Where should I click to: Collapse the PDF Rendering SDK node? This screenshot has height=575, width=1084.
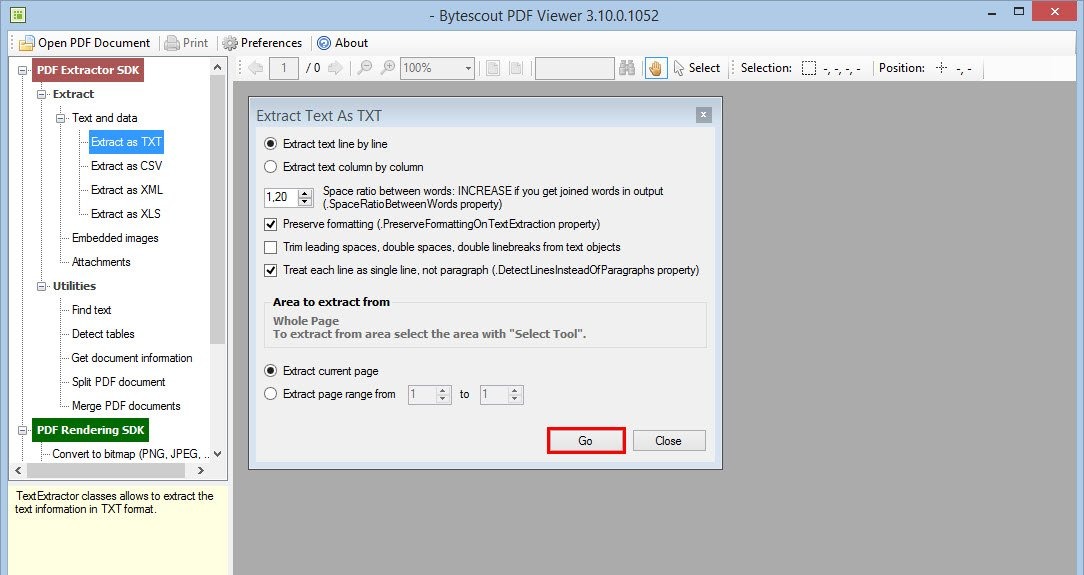(x=23, y=430)
